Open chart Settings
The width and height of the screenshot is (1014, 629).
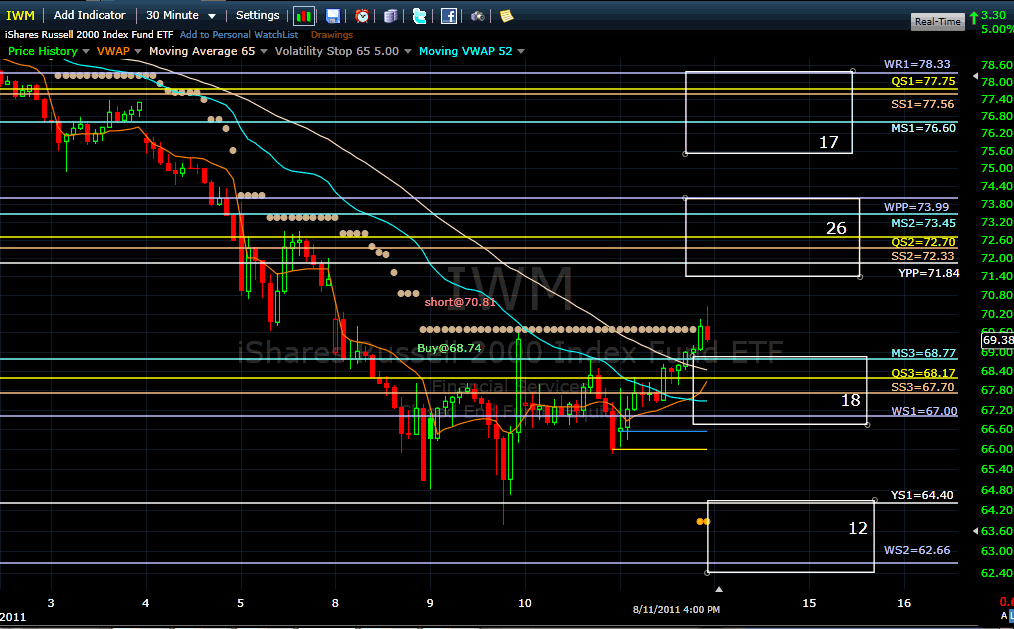tap(257, 15)
